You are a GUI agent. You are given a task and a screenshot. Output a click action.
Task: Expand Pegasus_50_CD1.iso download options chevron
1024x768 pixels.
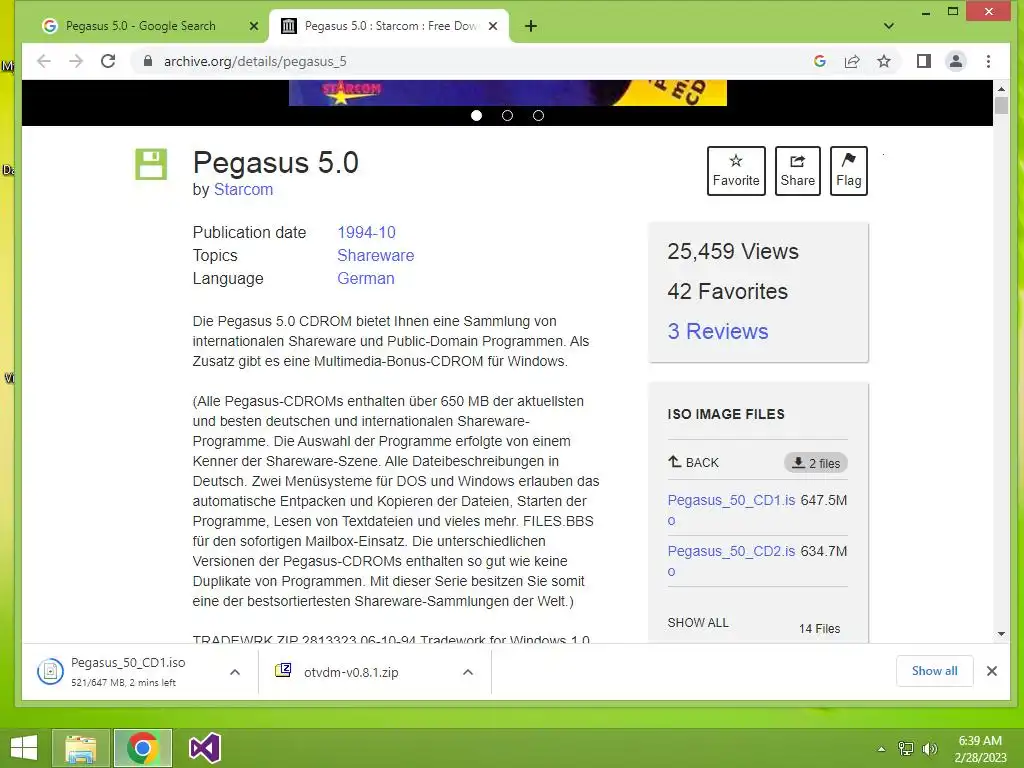pyautogui.click(x=235, y=672)
